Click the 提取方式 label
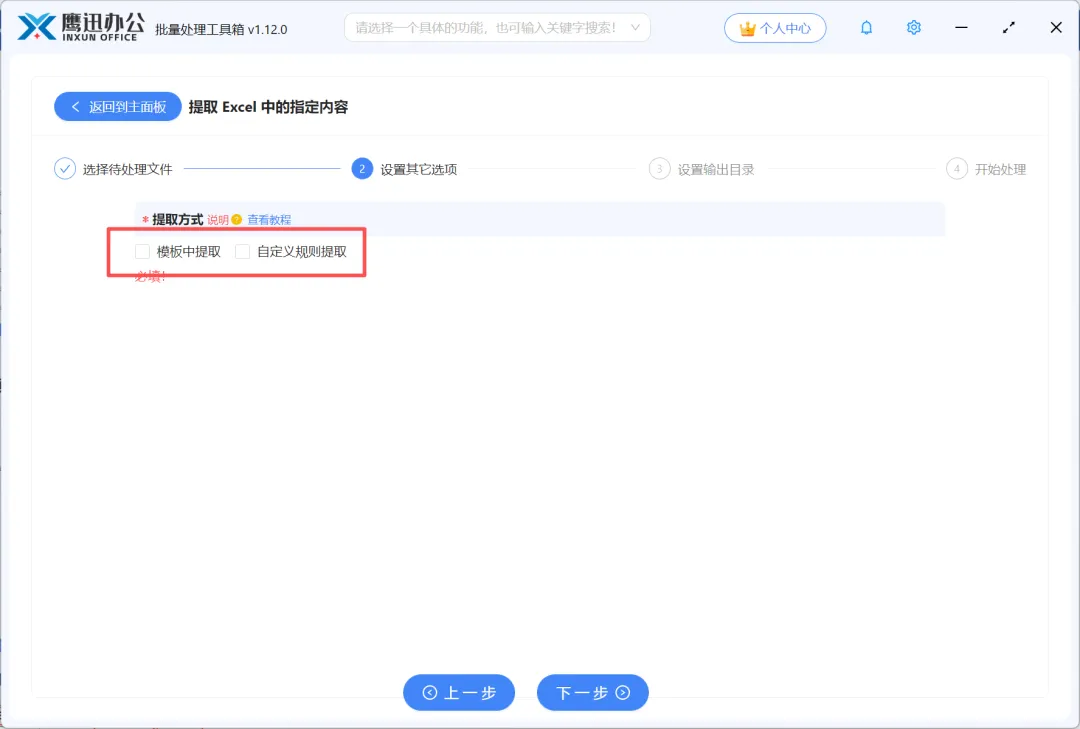Screen dimensions: 1080x729 (x=178, y=220)
